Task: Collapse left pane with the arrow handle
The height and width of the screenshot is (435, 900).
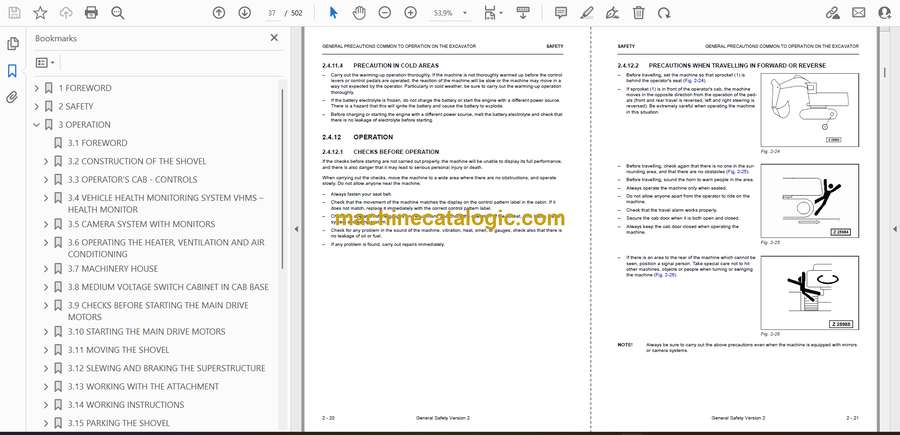Action: tap(296, 229)
